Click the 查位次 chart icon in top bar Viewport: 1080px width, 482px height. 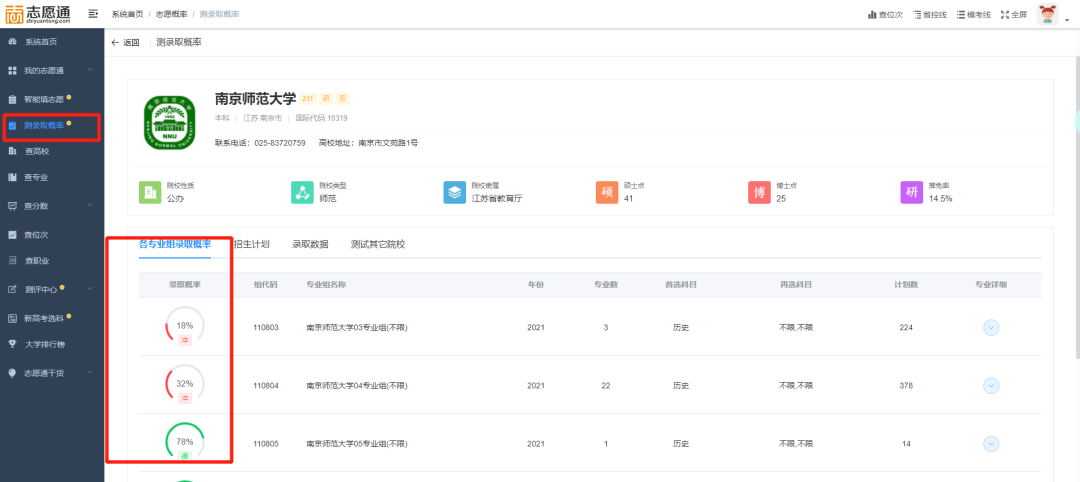tap(871, 15)
